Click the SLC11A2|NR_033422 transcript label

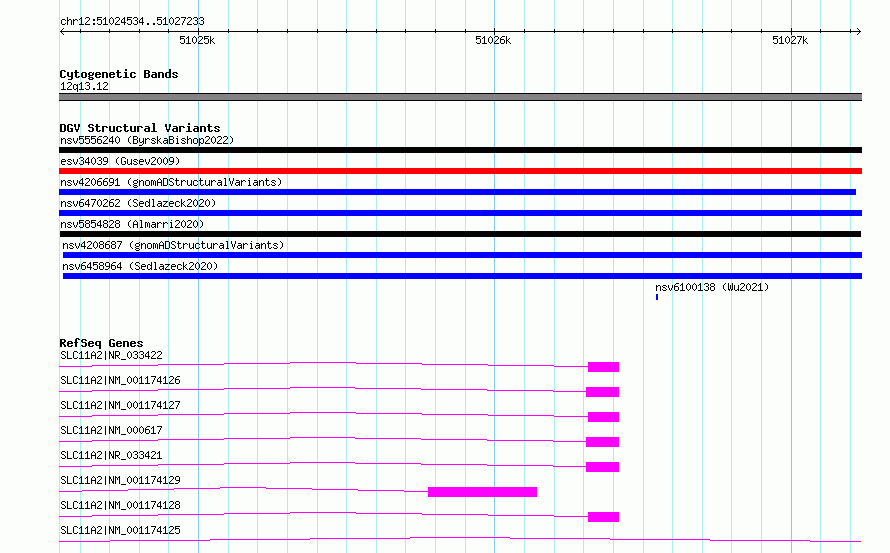click(111, 355)
